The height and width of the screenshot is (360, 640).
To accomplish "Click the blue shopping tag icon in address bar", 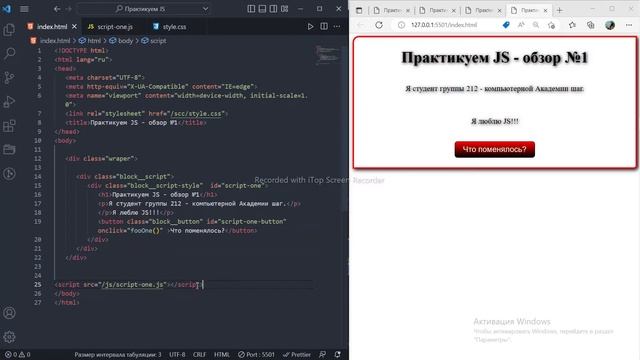I will [506, 25].
